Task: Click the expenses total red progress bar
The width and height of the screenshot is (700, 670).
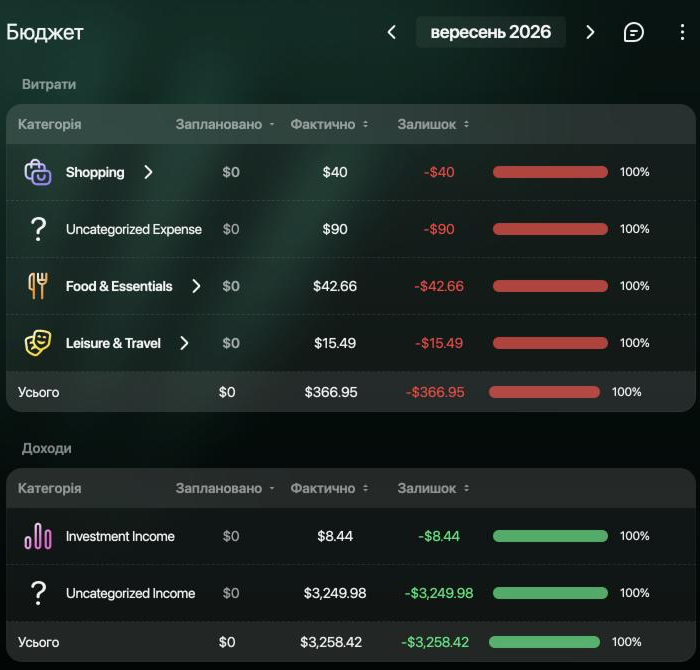Action: pos(544,392)
